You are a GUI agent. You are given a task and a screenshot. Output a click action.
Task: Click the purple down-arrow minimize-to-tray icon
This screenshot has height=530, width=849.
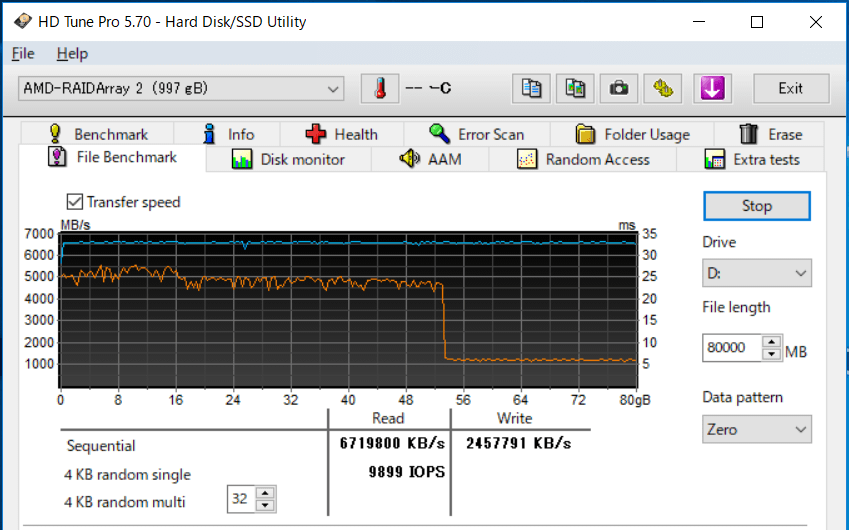(x=712, y=88)
